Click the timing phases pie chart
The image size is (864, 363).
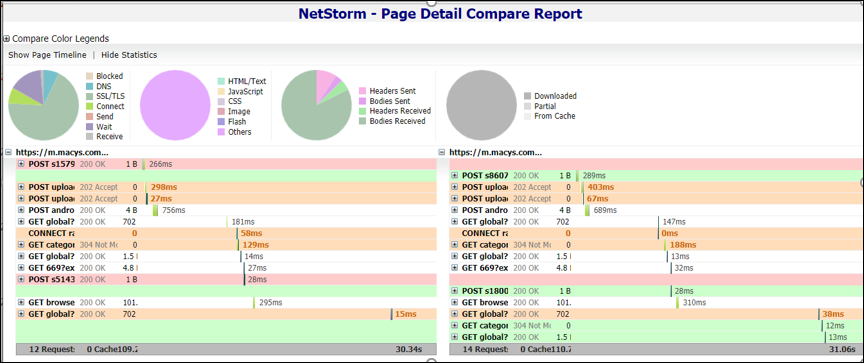tap(43, 105)
